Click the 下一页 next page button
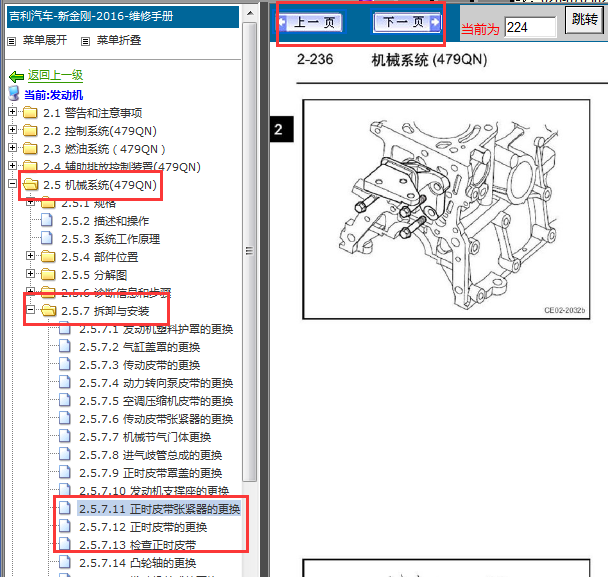The width and height of the screenshot is (608, 577). coord(406,22)
